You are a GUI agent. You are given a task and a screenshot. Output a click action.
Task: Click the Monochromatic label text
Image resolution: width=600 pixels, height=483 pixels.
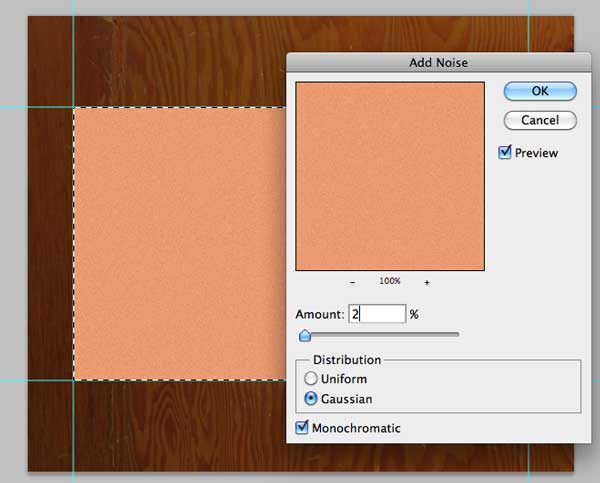pos(356,428)
